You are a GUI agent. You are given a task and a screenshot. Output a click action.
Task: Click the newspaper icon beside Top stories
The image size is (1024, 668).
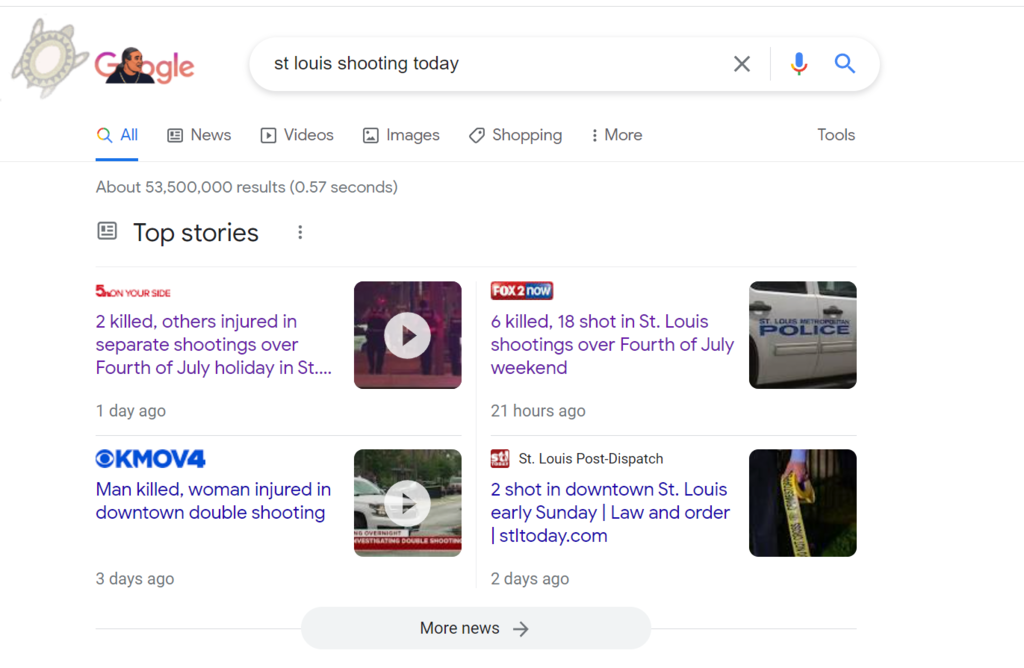(x=107, y=231)
